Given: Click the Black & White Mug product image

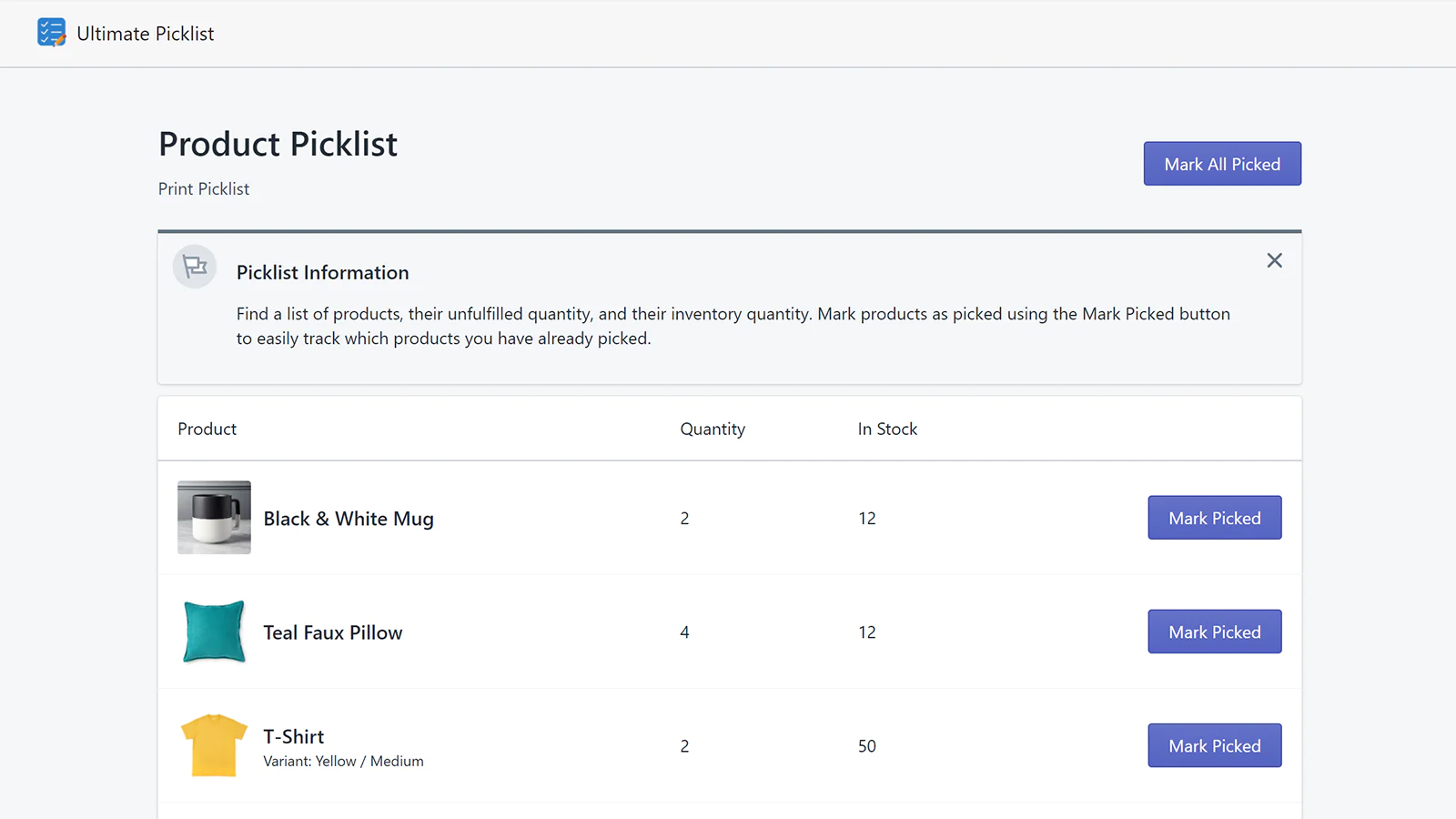Looking at the screenshot, I should point(213,518).
